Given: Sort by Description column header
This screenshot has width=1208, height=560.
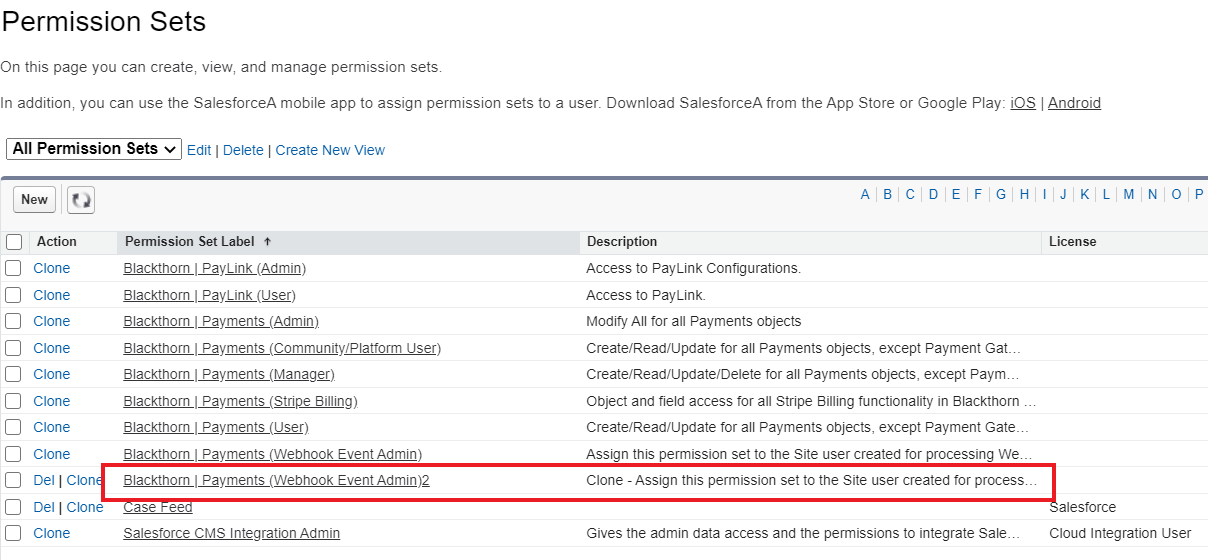Looking at the screenshot, I should coord(622,242).
